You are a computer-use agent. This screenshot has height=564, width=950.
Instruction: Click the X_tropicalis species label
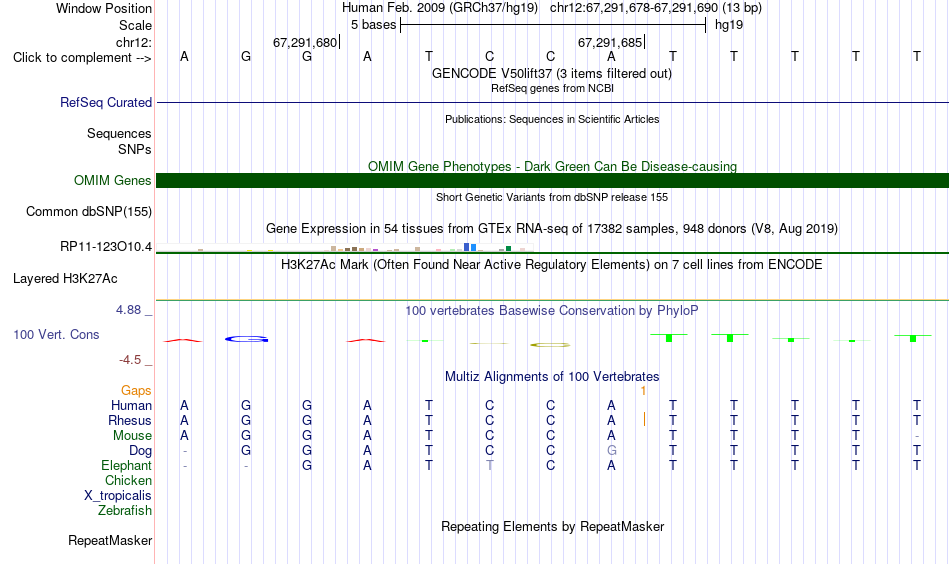click(118, 496)
